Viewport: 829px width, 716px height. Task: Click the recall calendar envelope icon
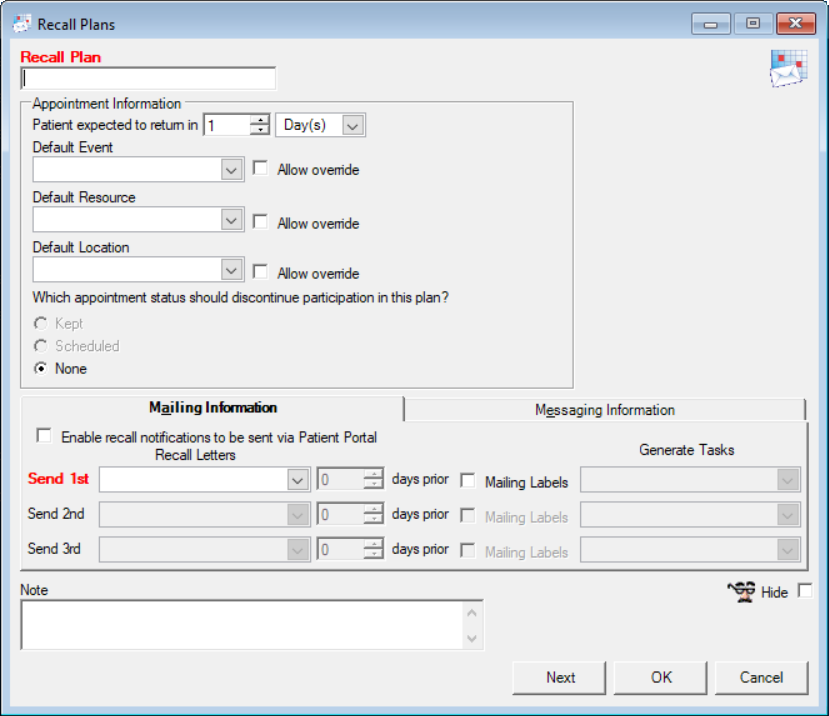[x=788, y=68]
